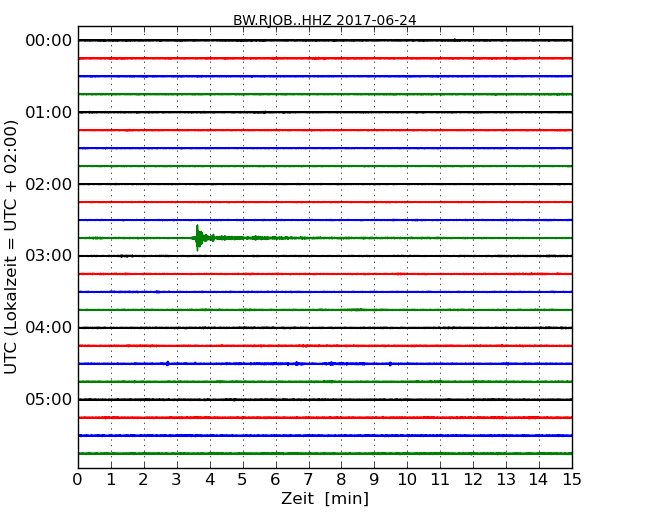The image size is (650, 520).
Task: Click x-axis tick label 10
Action: [x=407, y=480]
